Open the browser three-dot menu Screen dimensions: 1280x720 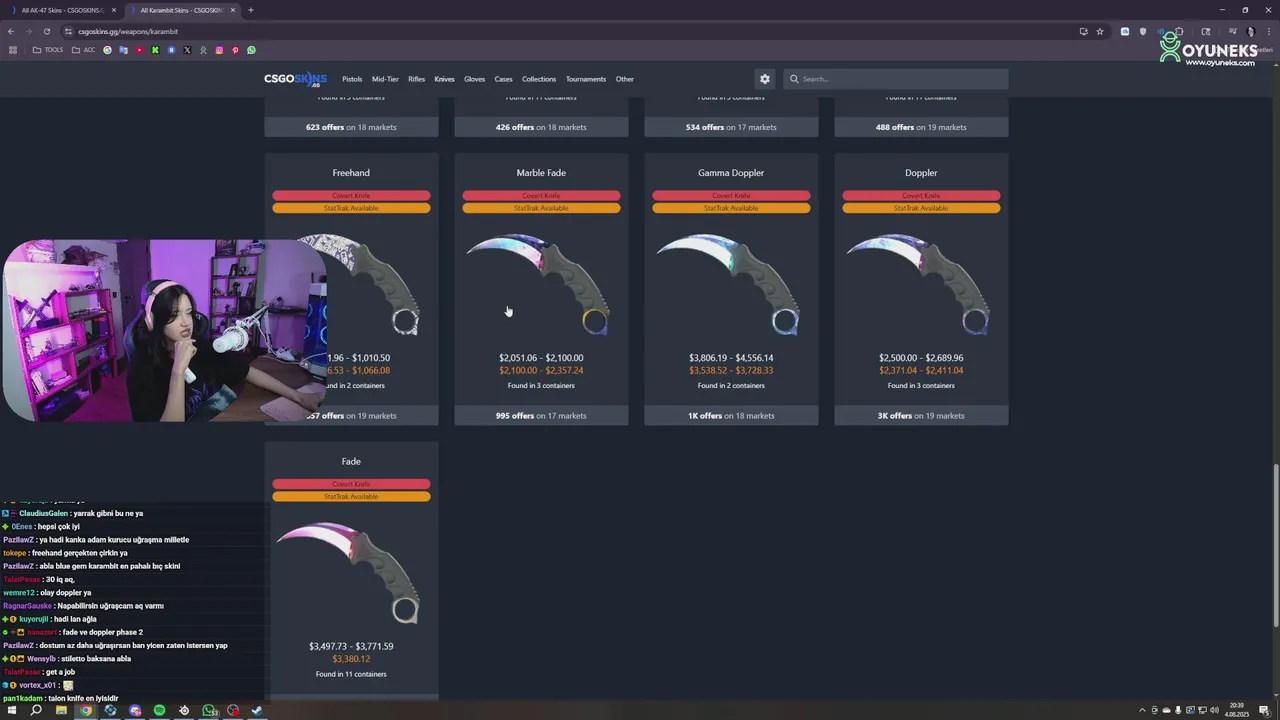[1269, 31]
